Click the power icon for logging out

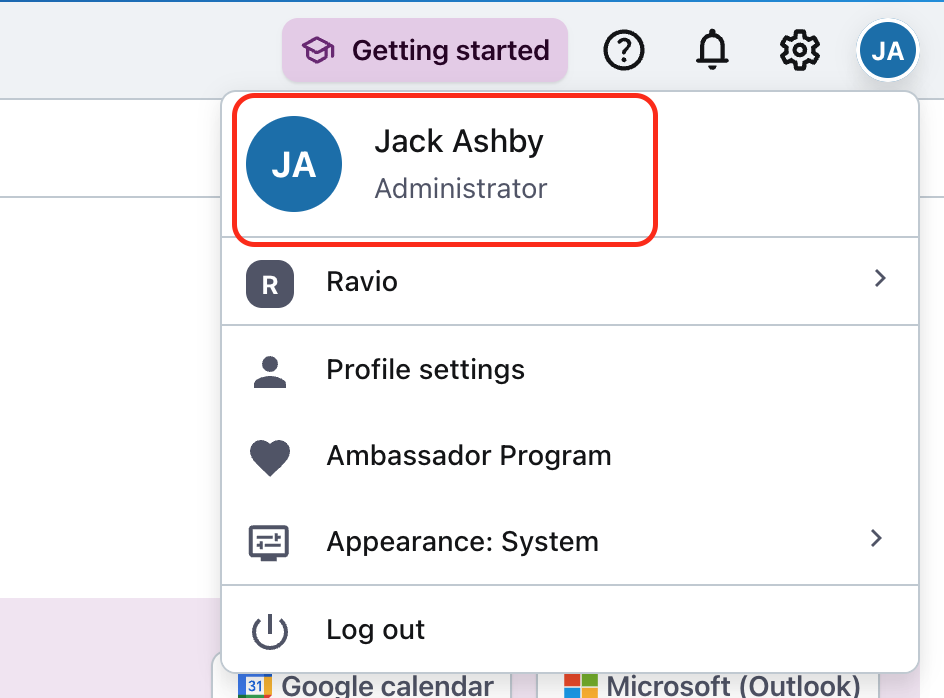click(270, 631)
